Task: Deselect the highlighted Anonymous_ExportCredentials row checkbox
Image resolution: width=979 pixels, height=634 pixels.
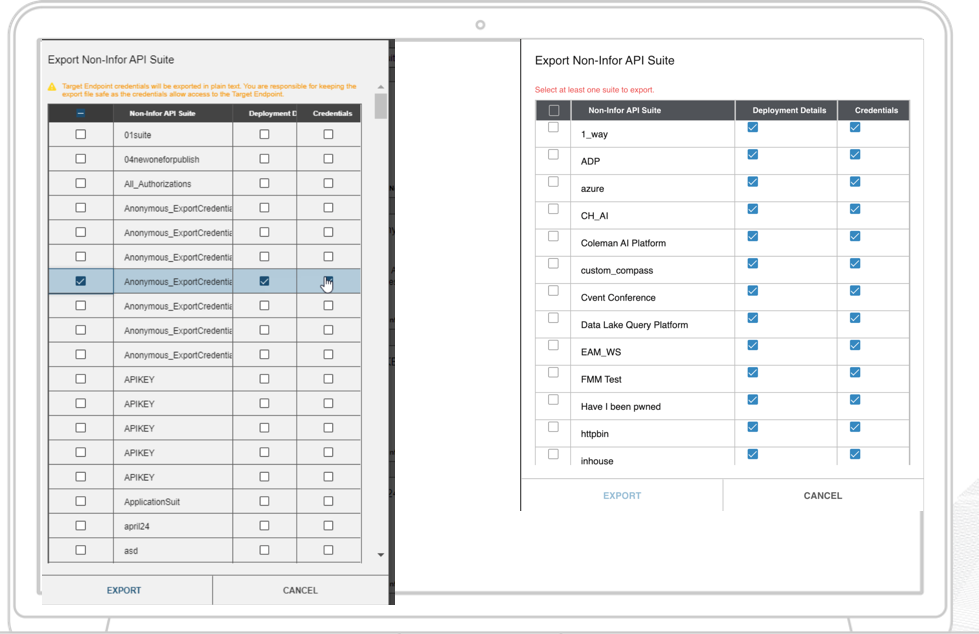Action: [x=81, y=281]
